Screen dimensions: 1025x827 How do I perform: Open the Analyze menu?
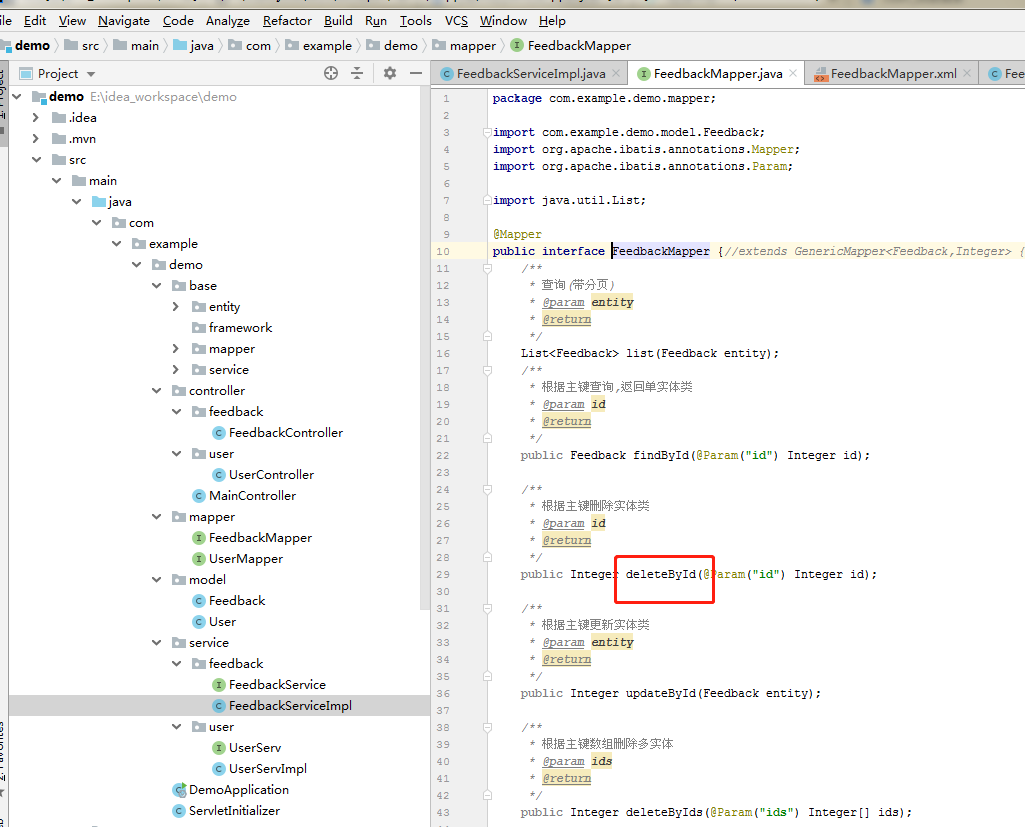tap(227, 20)
